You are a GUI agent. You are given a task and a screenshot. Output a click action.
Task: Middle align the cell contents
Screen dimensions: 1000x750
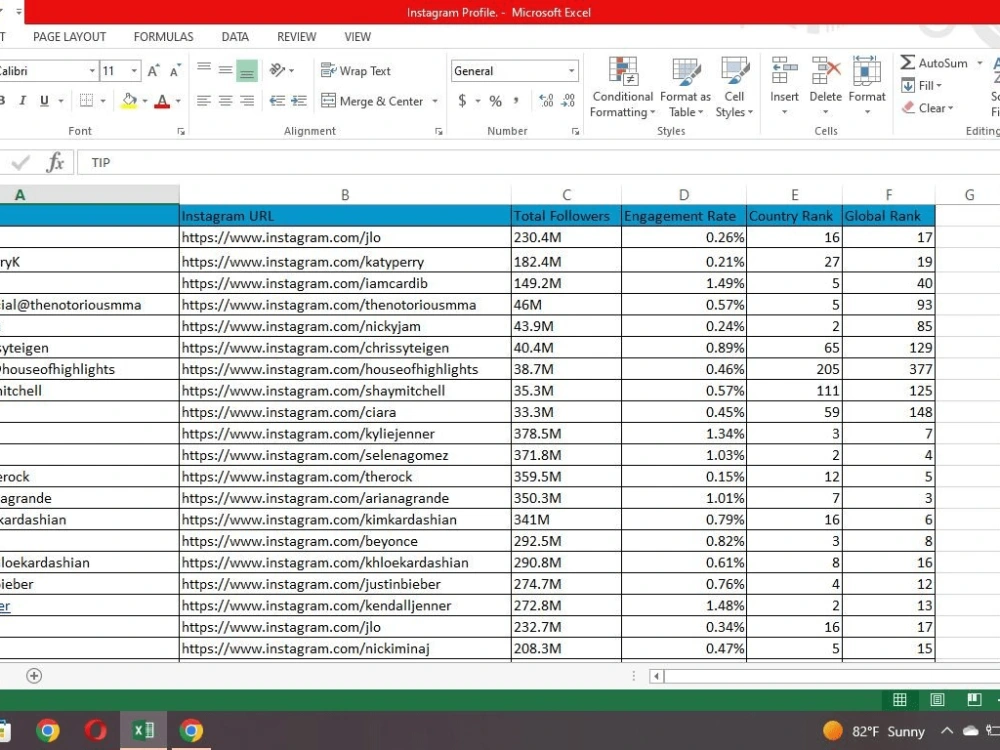click(x=226, y=70)
